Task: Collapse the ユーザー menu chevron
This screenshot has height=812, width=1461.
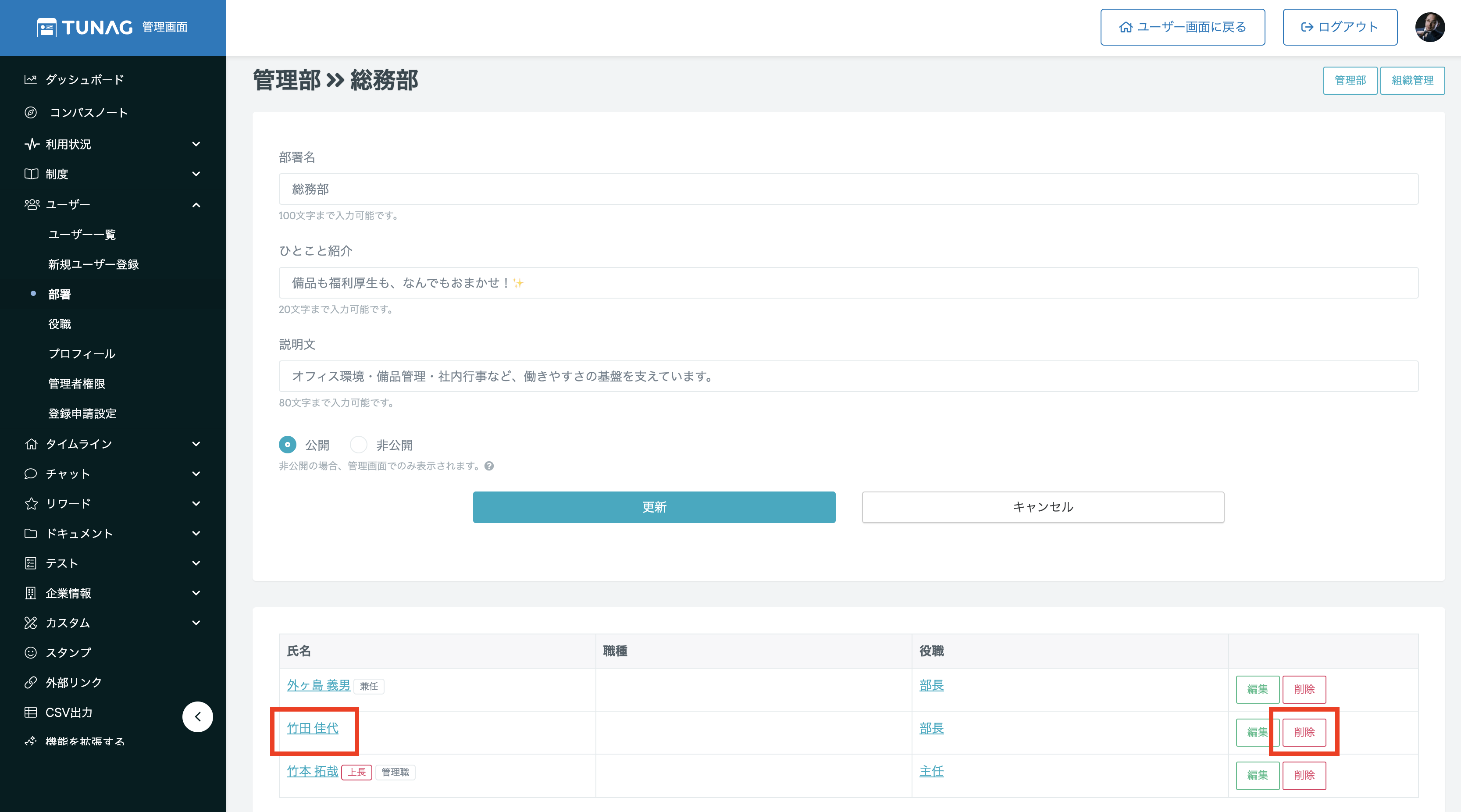Action: point(196,205)
